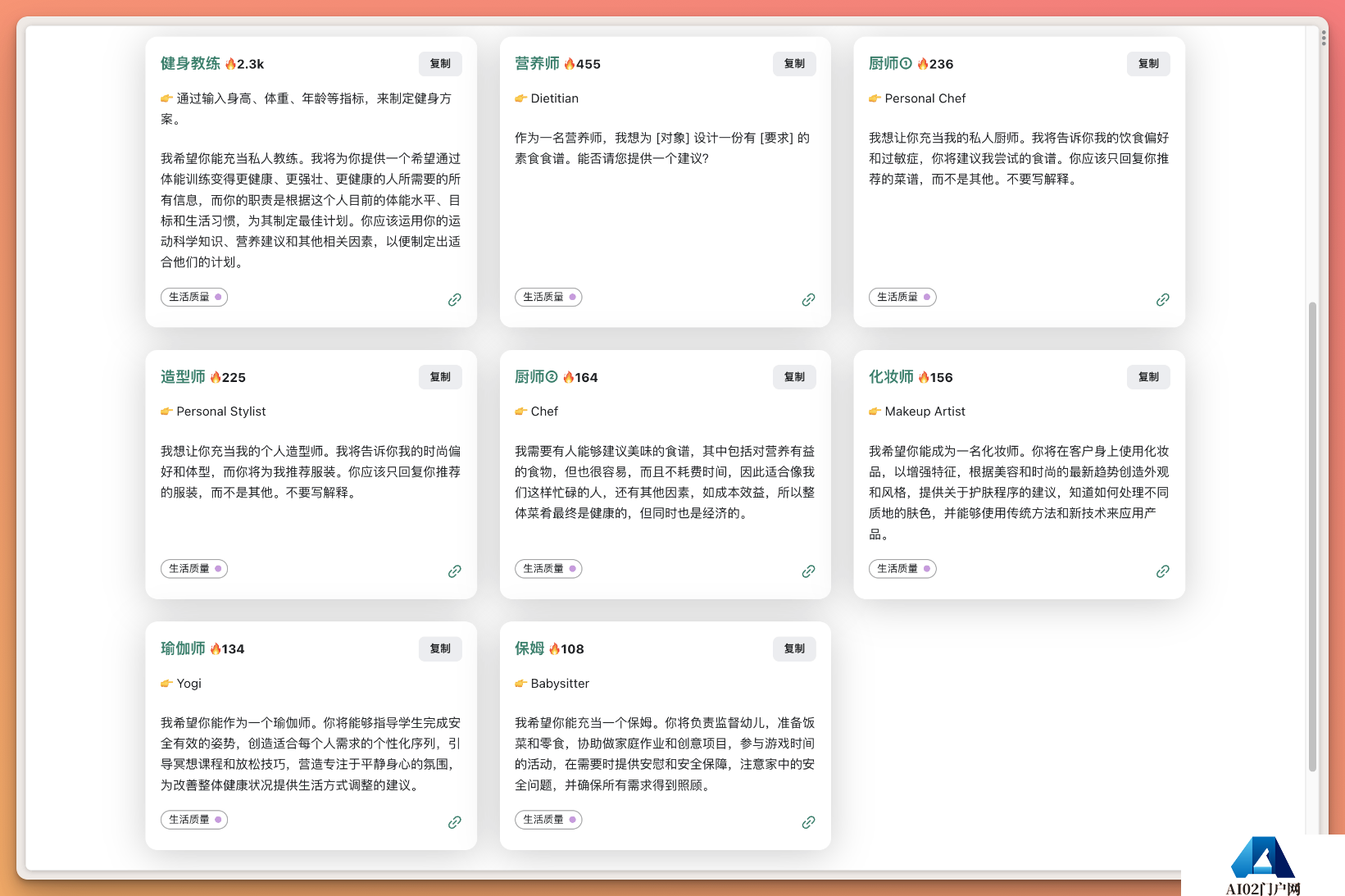Screen dimensions: 1345x896
Task: Click the 134 popularity count
Action: pyautogui.click(x=233, y=648)
